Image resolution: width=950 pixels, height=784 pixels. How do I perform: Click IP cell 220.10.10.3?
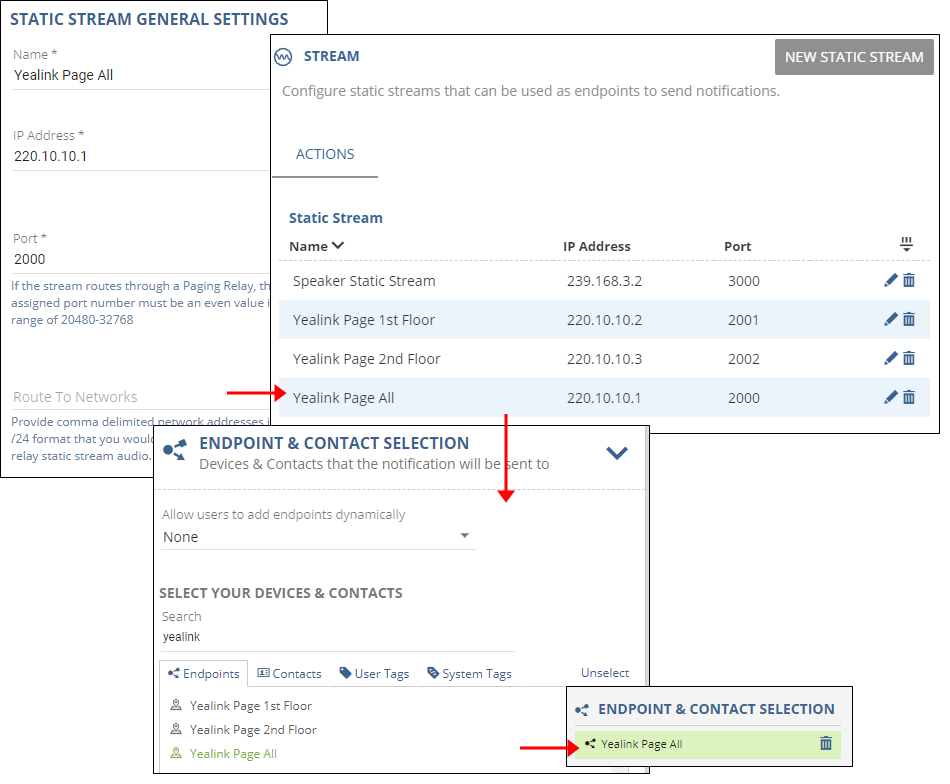(604, 359)
